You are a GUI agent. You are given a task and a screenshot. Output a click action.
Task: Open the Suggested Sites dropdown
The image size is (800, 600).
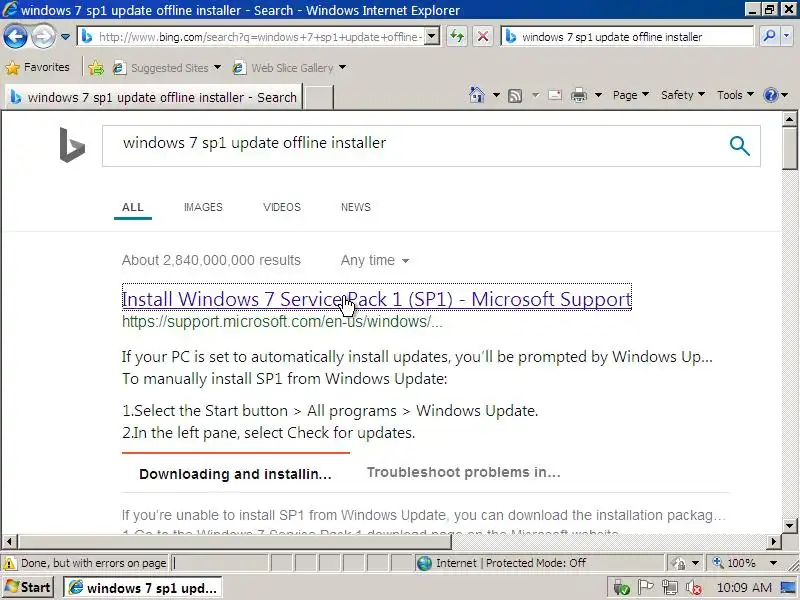167,68
